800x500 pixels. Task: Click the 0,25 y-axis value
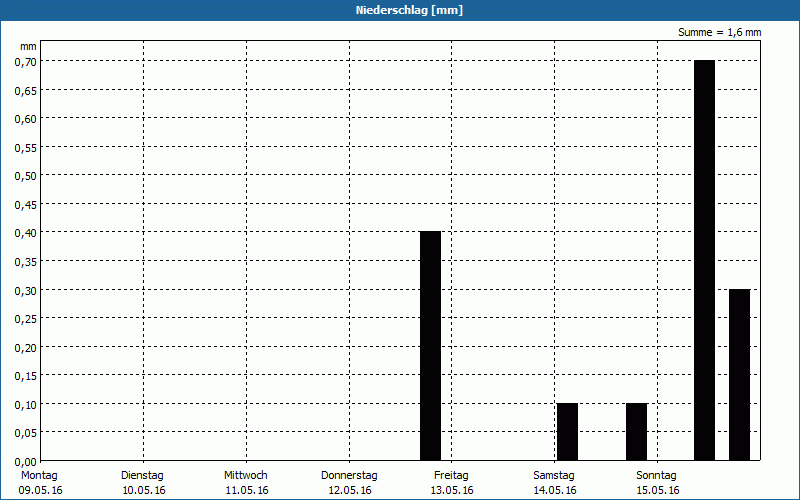tap(26, 319)
